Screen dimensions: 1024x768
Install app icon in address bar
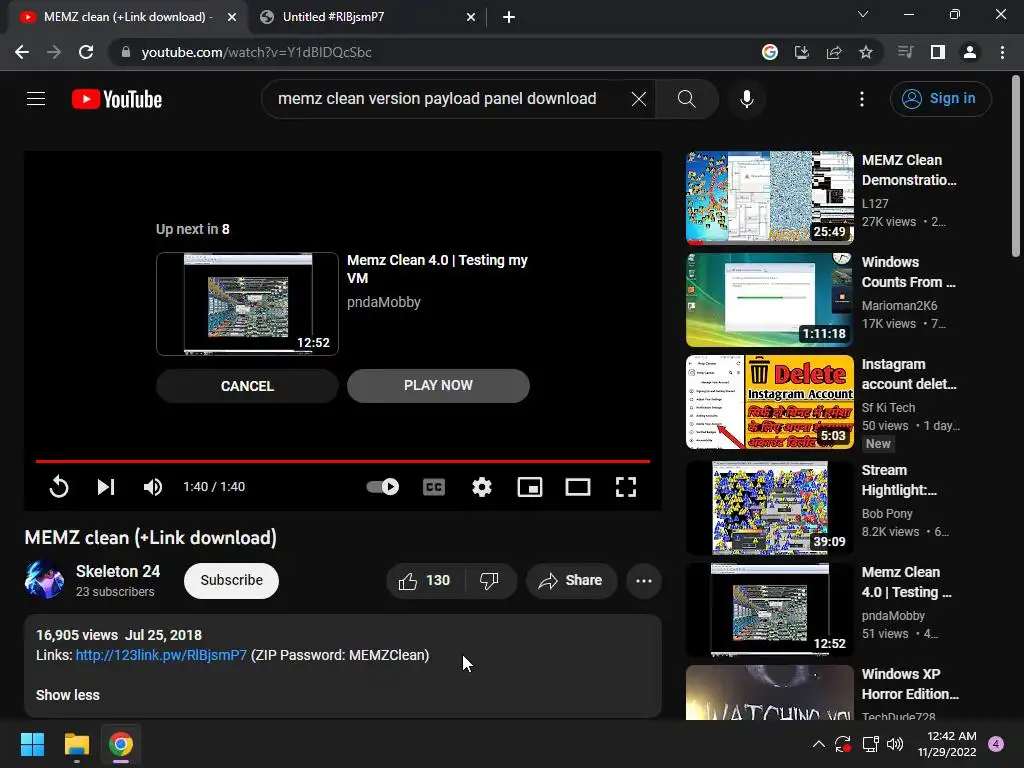click(801, 52)
